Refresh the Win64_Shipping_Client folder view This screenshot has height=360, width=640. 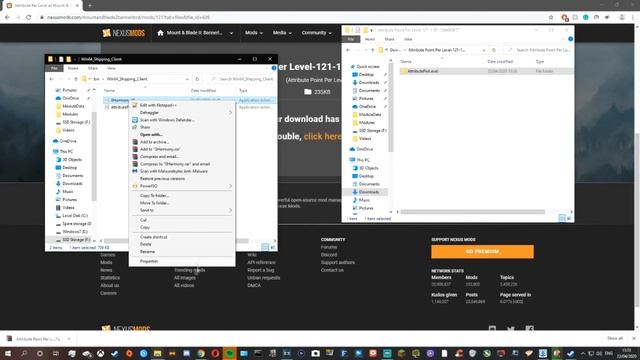click(197, 79)
